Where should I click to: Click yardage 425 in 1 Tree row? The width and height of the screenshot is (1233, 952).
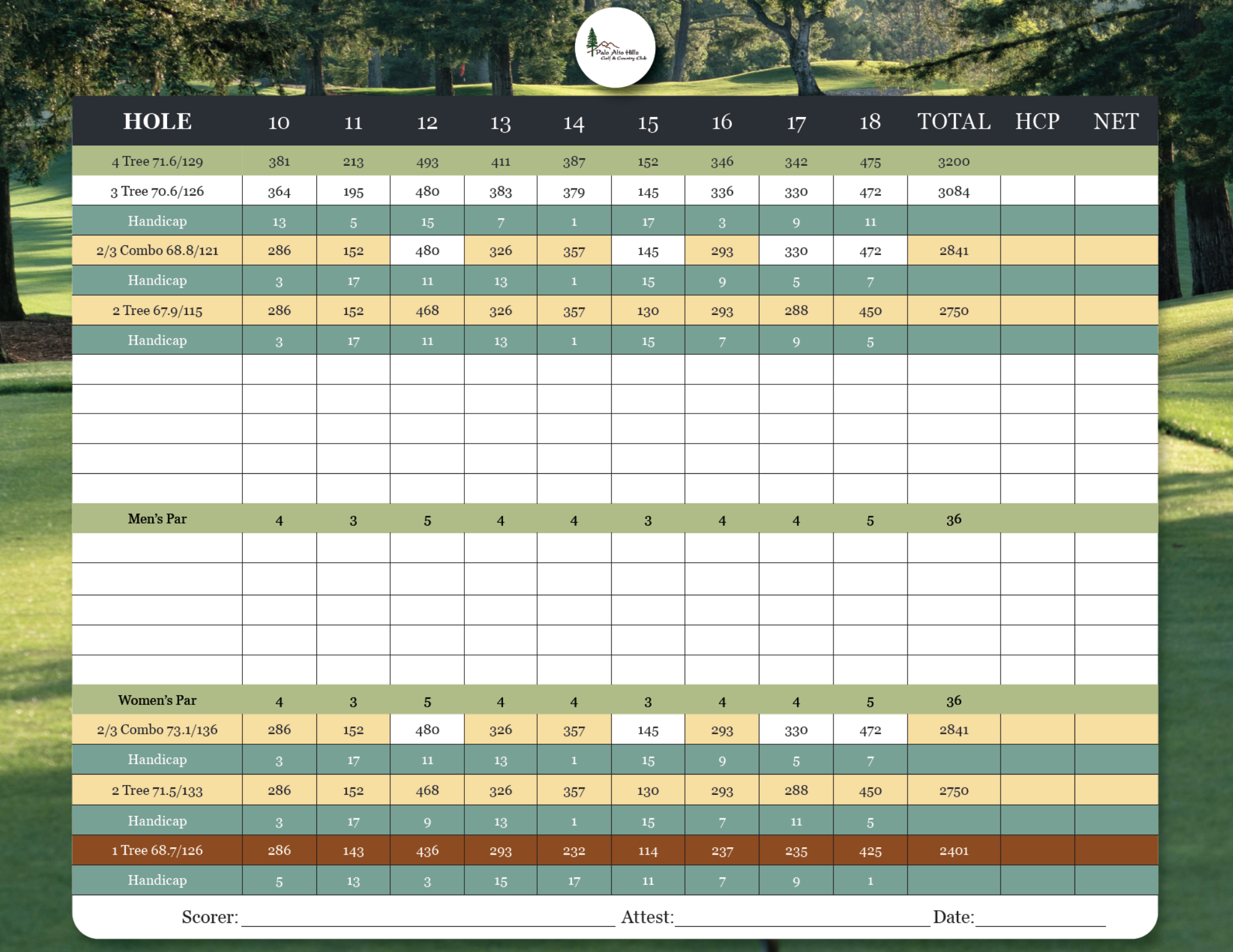[870, 851]
